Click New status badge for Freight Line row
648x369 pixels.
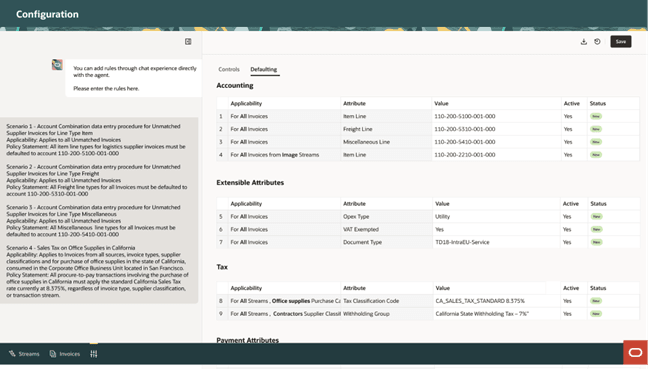[x=596, y=129]
